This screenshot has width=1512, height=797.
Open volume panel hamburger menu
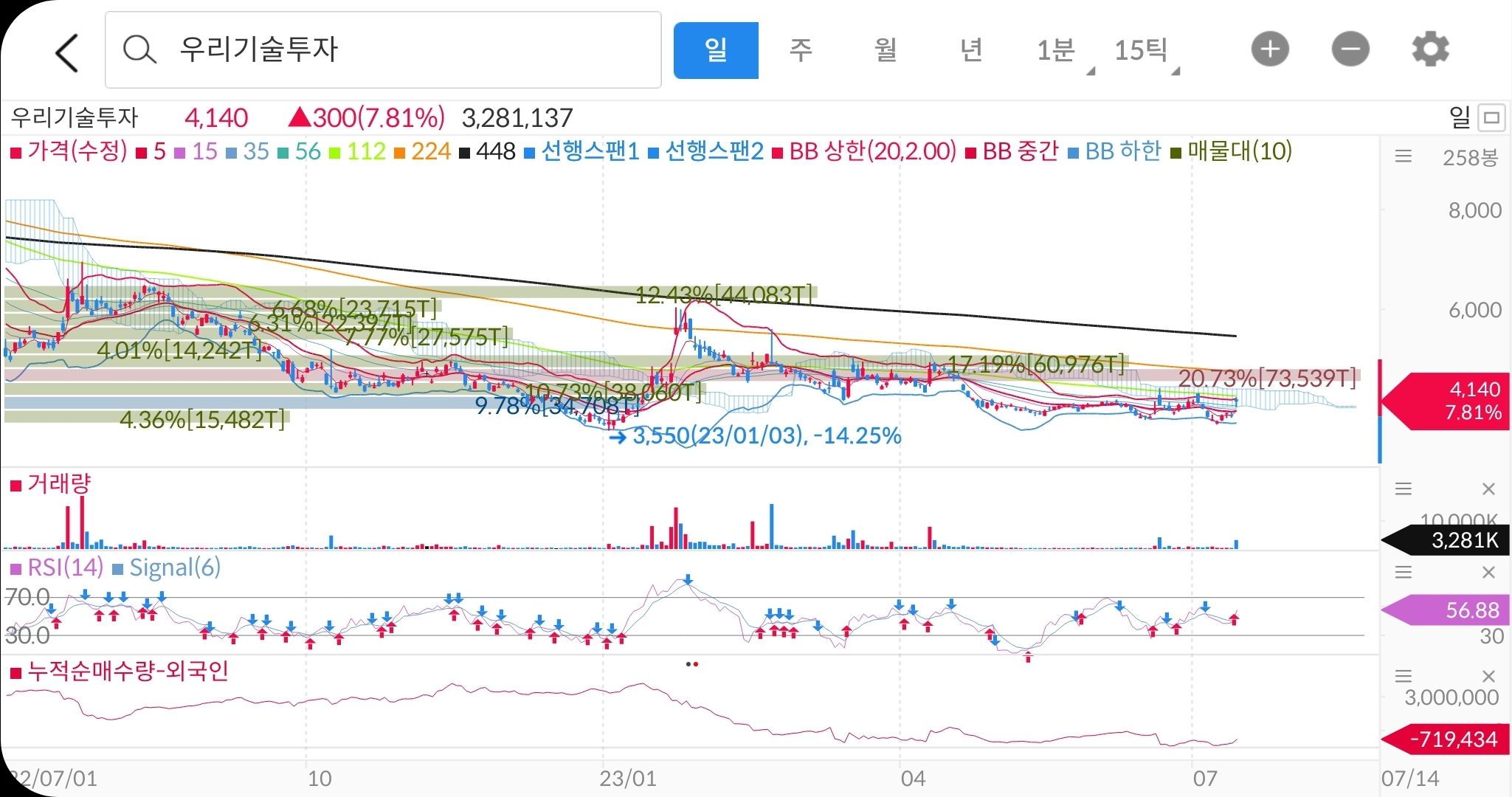point(1403,489)
